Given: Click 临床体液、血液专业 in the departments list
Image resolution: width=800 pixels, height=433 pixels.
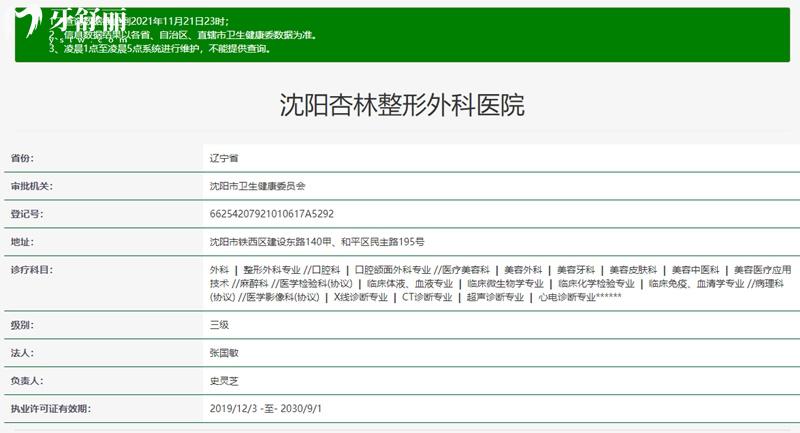Looking at the screenshot, I should 410,284.
